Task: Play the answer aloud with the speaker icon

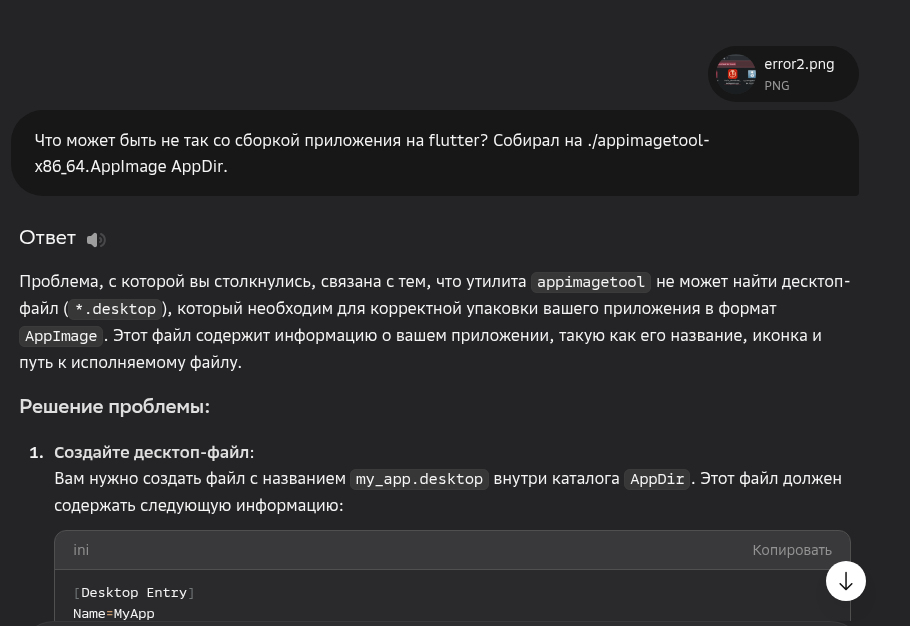Action: 95,239
